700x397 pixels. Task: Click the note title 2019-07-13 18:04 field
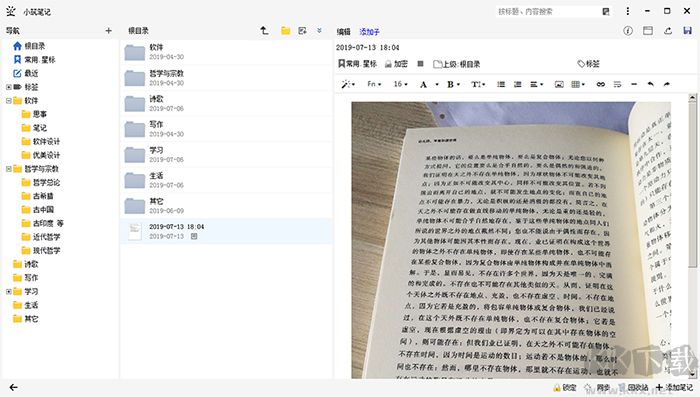tap(368, 47)
